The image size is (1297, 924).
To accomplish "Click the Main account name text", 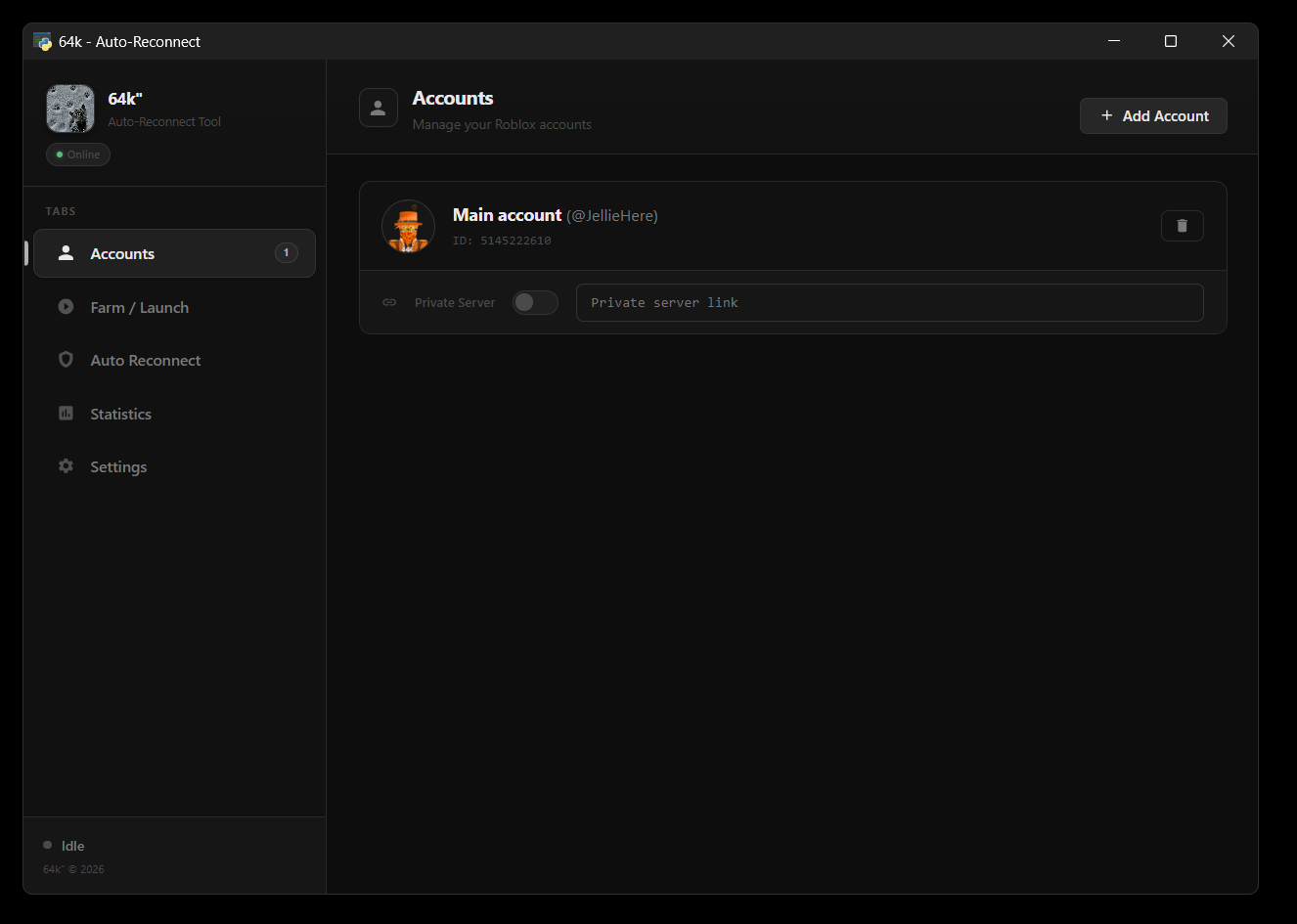I will [x=507, y=215].
